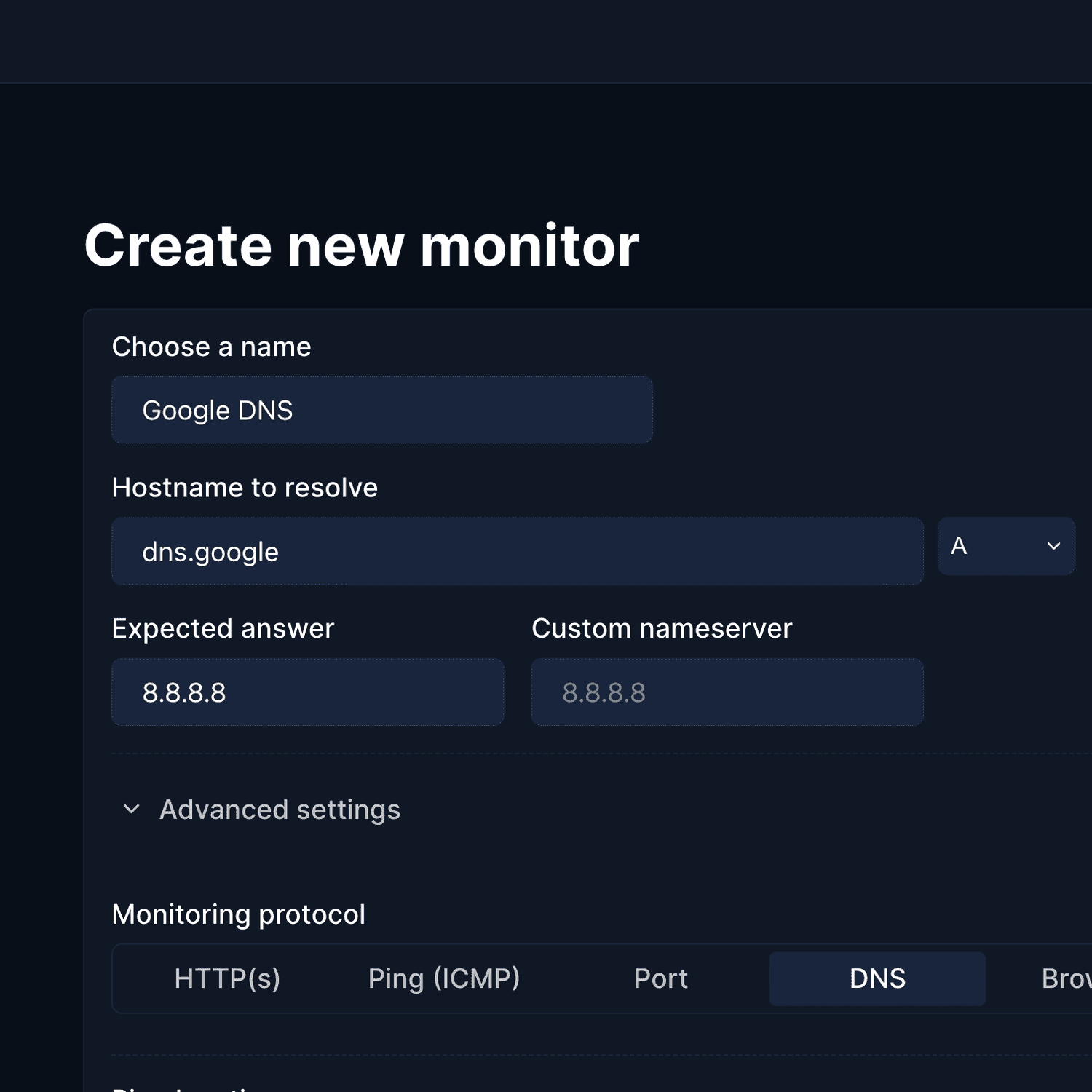Click the "Custom nameserver" label
The height and width of the screenshot is (1092, 1092).
[x=661, y=628]
